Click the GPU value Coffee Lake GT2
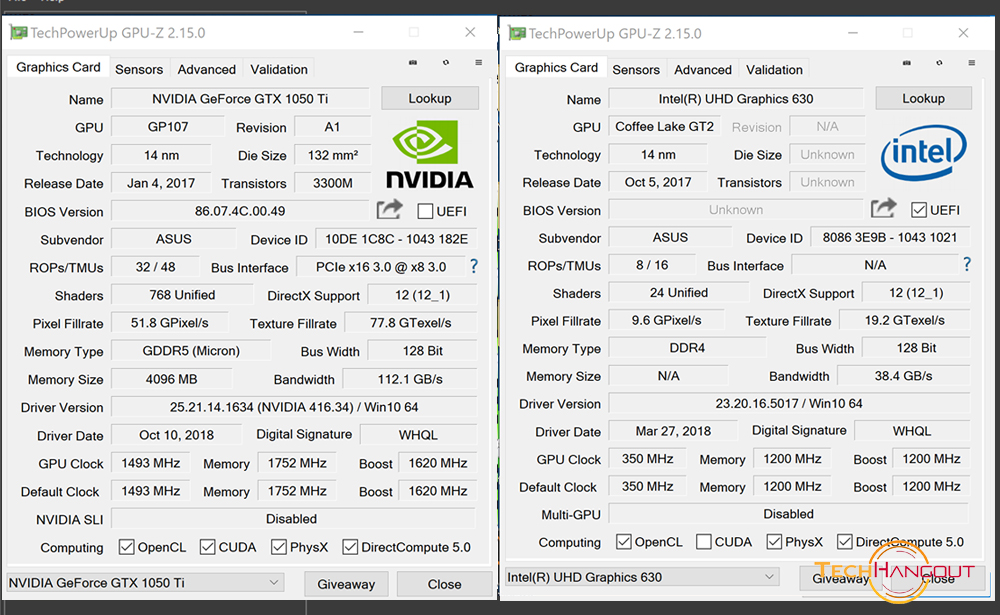Viewport: 1000px width, 615px height. pyautogui.click(x=665, y=126)
